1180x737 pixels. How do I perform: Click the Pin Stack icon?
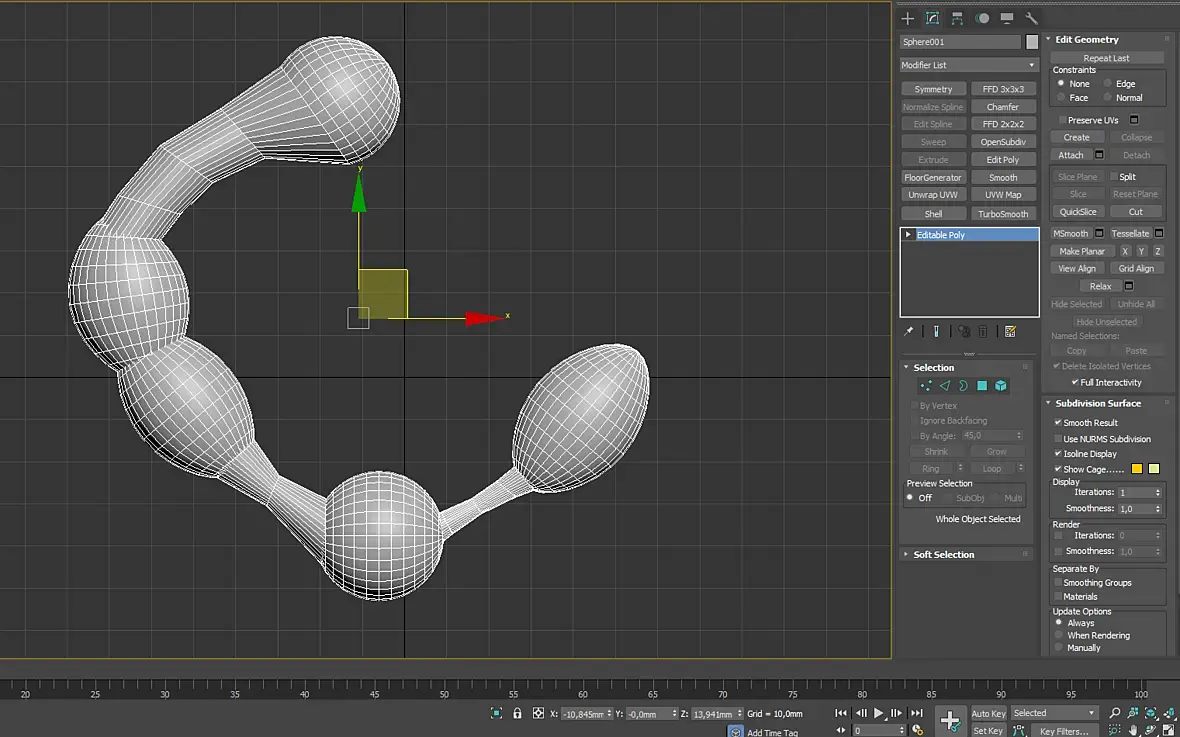point(909,331)
